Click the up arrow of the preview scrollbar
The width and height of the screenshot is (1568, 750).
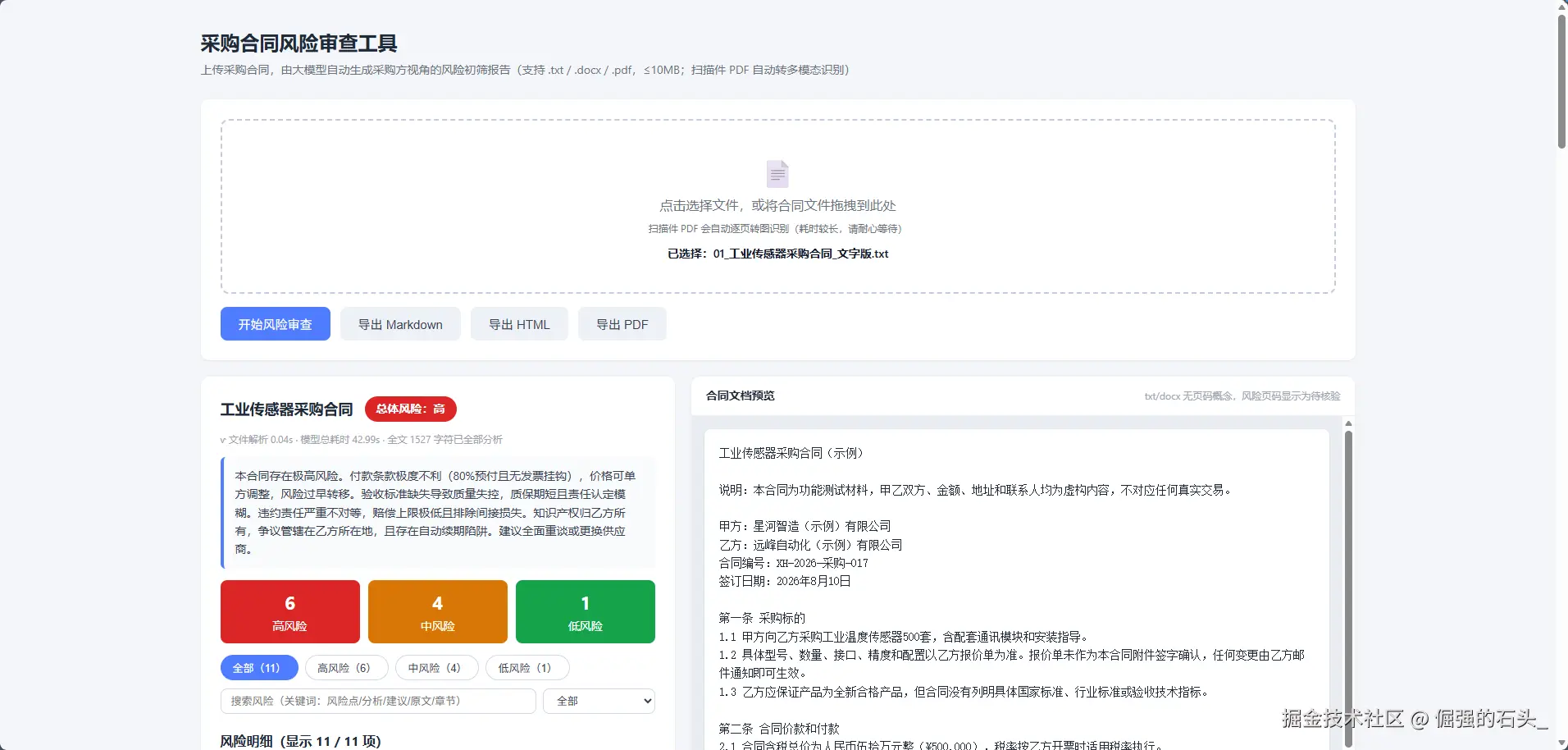[1348, 423]
